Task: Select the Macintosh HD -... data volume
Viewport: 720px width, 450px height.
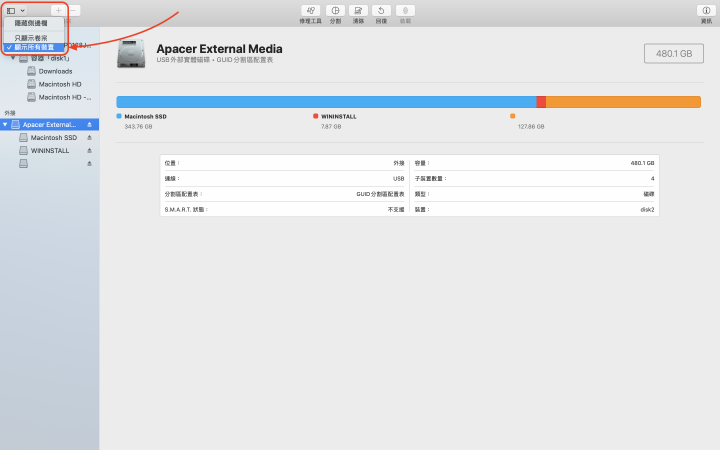Action: point(65,97)
